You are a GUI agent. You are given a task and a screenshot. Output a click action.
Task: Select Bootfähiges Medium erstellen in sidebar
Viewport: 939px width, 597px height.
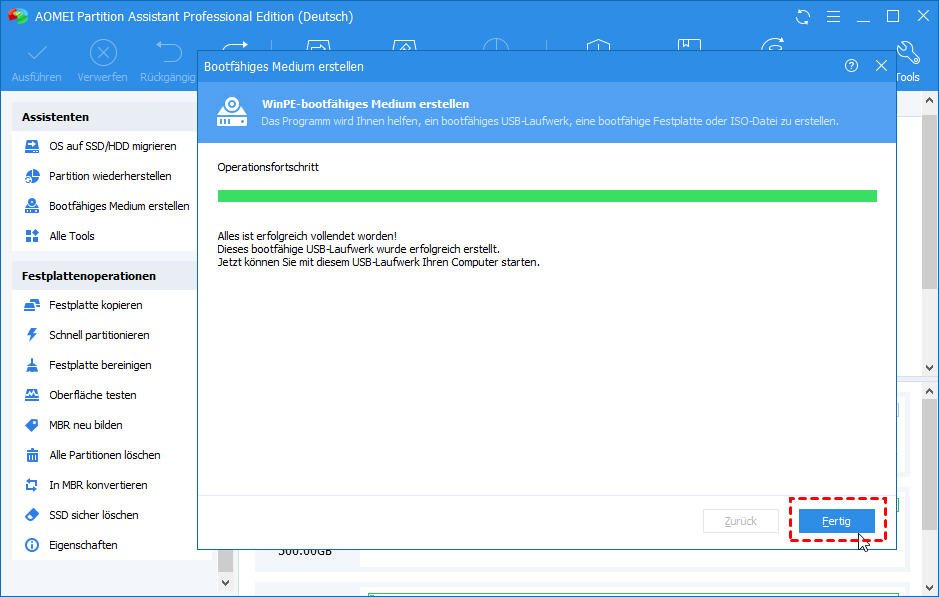[119, 206]
